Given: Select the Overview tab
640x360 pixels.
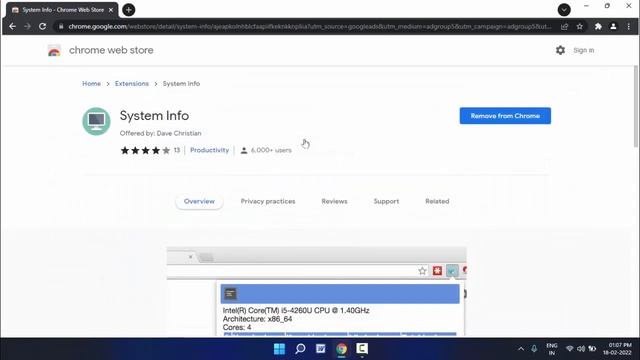Looking at the screenshot, I should 199,201.
